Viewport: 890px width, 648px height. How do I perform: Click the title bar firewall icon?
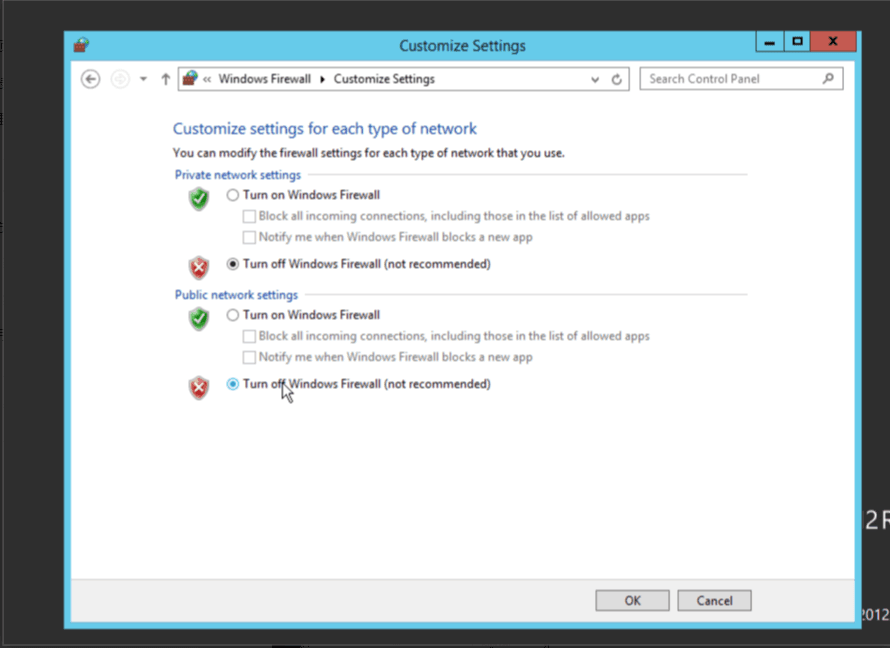pos(81,45)
